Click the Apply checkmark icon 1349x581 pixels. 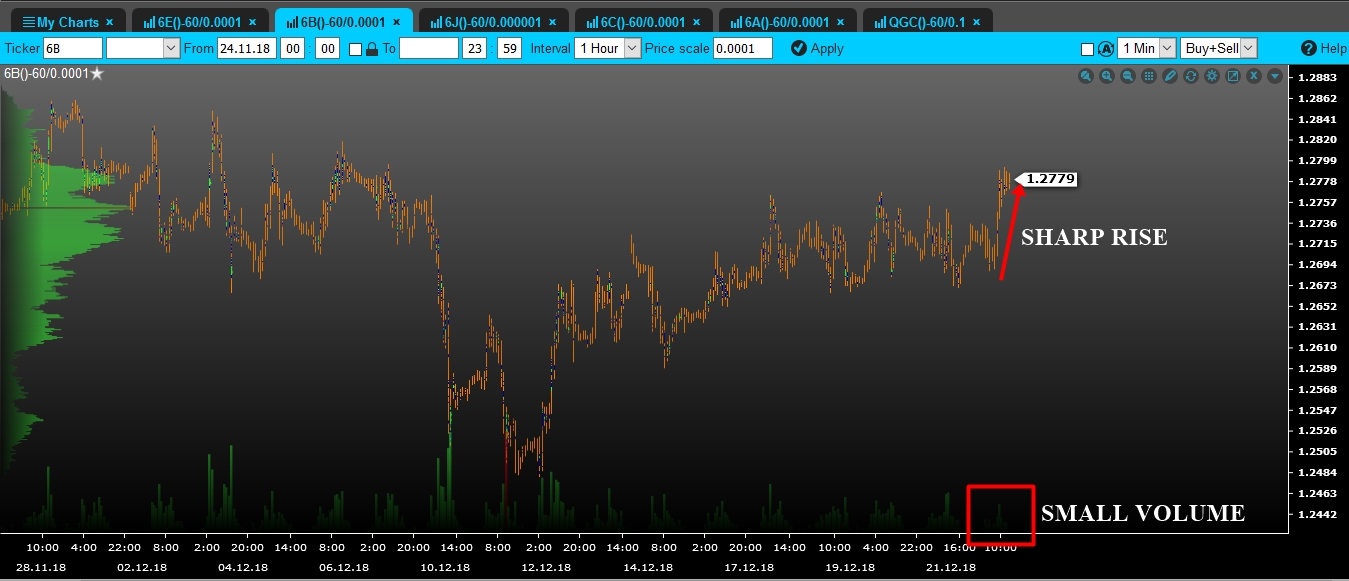coord(798,48)
